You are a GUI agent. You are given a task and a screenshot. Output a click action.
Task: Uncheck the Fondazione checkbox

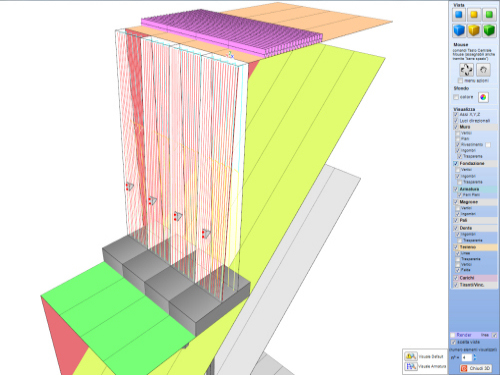(x=456, y=163)
